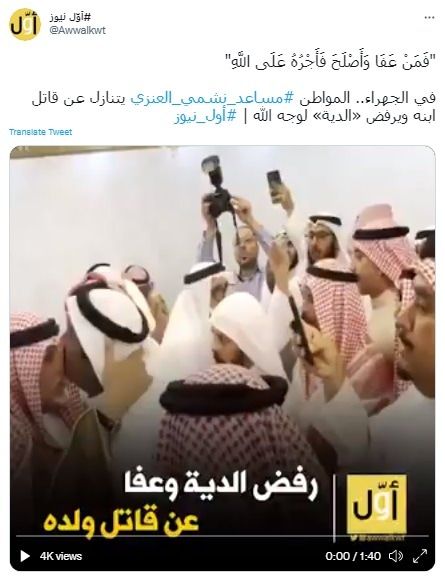Screen dimensions: 445x581
Task: Click the yellow Awwal logo inside the video
Action: click(x=376, y=504)
